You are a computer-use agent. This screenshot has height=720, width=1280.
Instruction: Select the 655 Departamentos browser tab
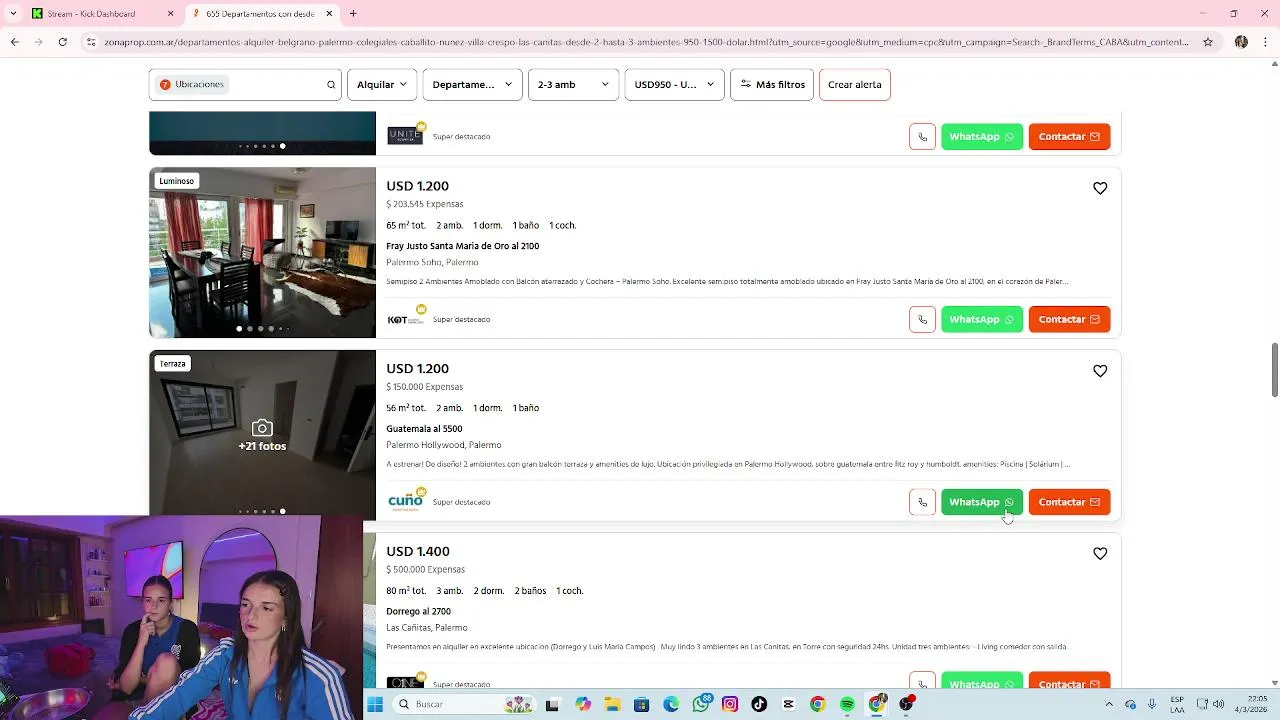pyautogui.click(x=262, y=14)
